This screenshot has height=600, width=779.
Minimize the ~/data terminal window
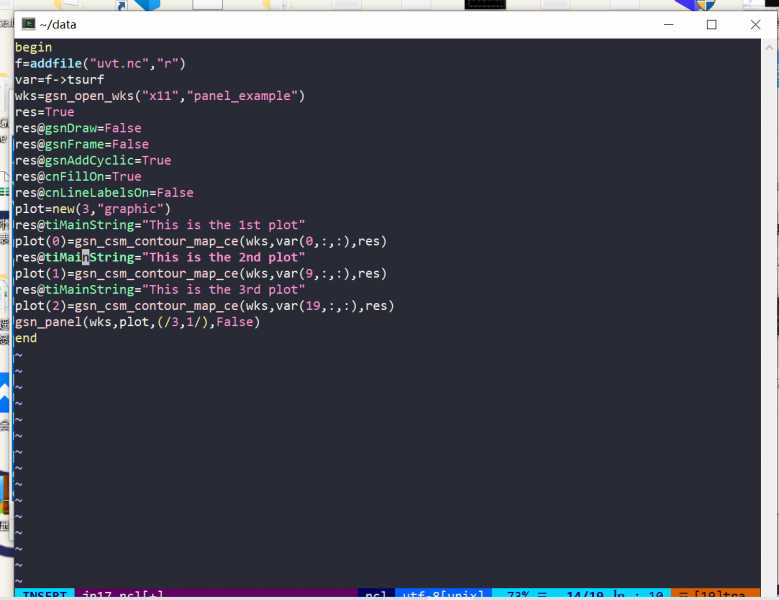click(666, 24)
